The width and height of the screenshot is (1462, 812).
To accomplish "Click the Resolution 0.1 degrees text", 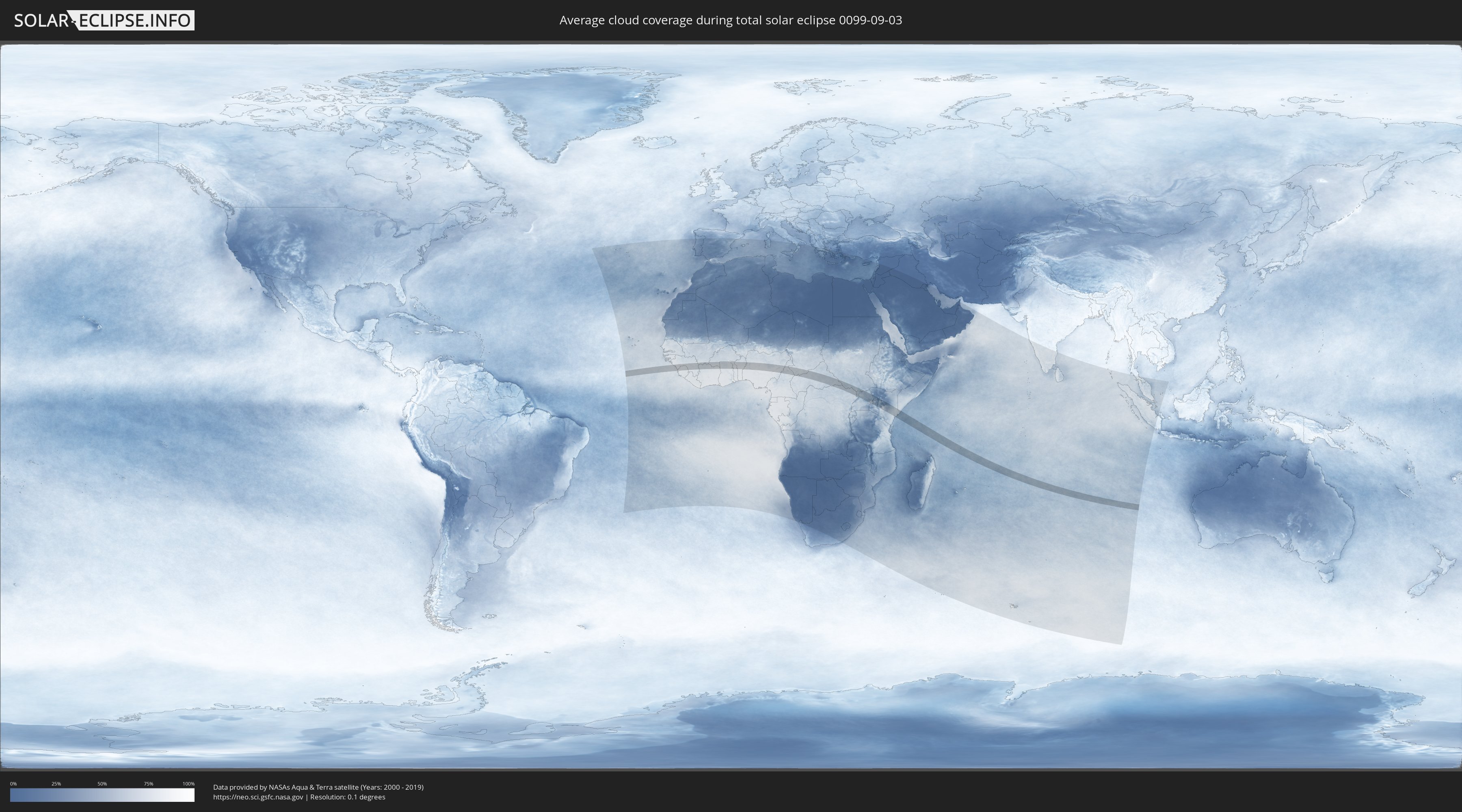I will coord(347,797).
